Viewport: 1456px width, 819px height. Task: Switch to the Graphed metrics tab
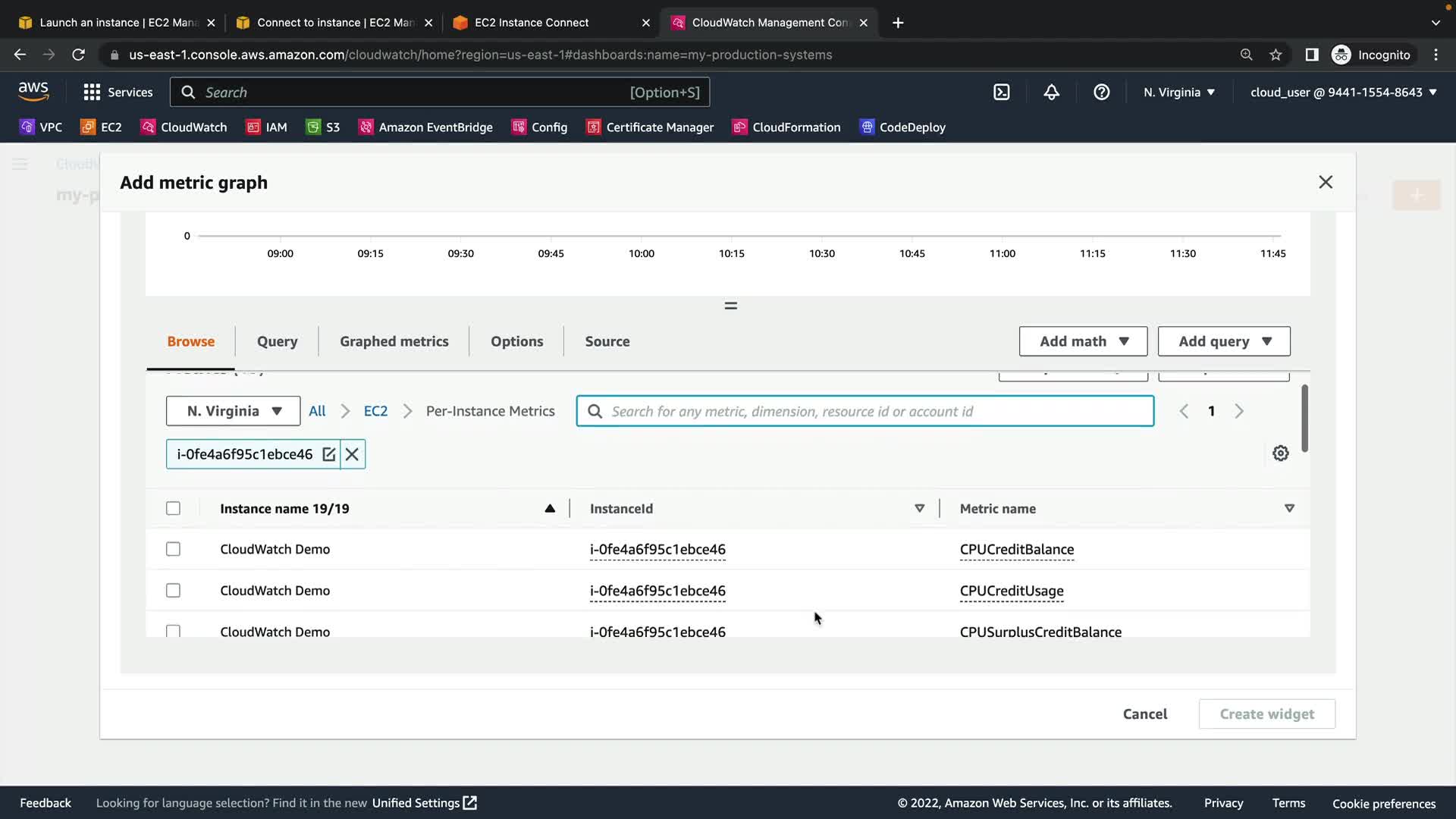pos(394,341)
